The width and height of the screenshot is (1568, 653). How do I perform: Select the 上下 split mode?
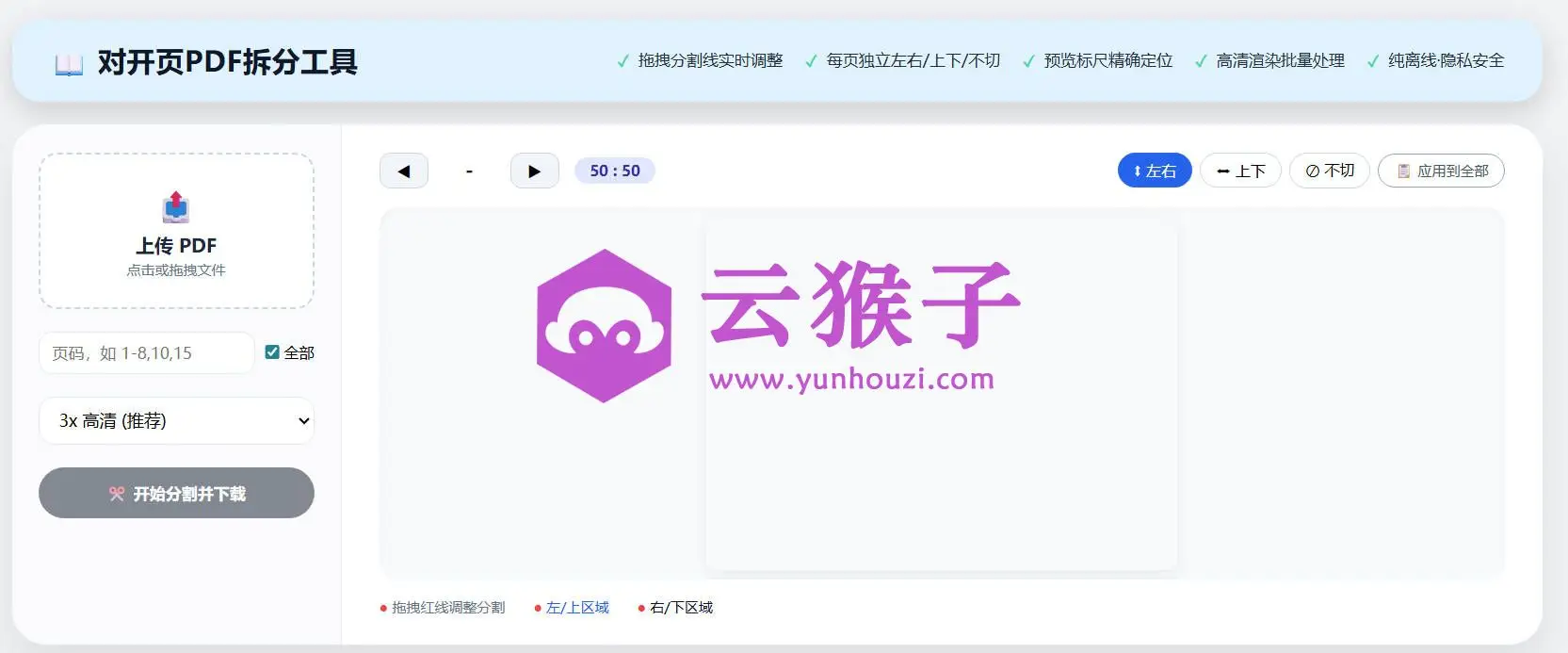coord(1240,171)
